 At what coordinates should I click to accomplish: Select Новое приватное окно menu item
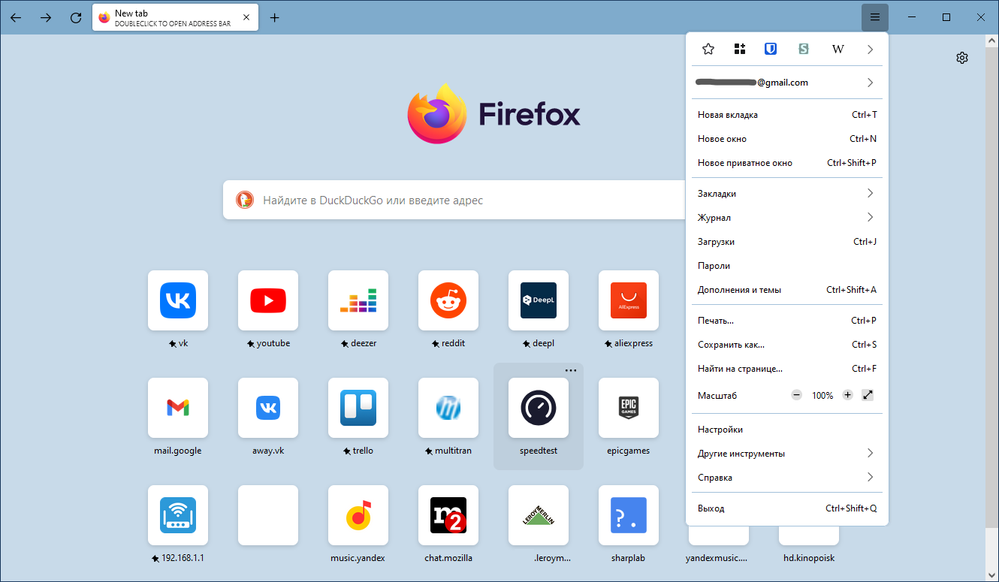[787, 163]
